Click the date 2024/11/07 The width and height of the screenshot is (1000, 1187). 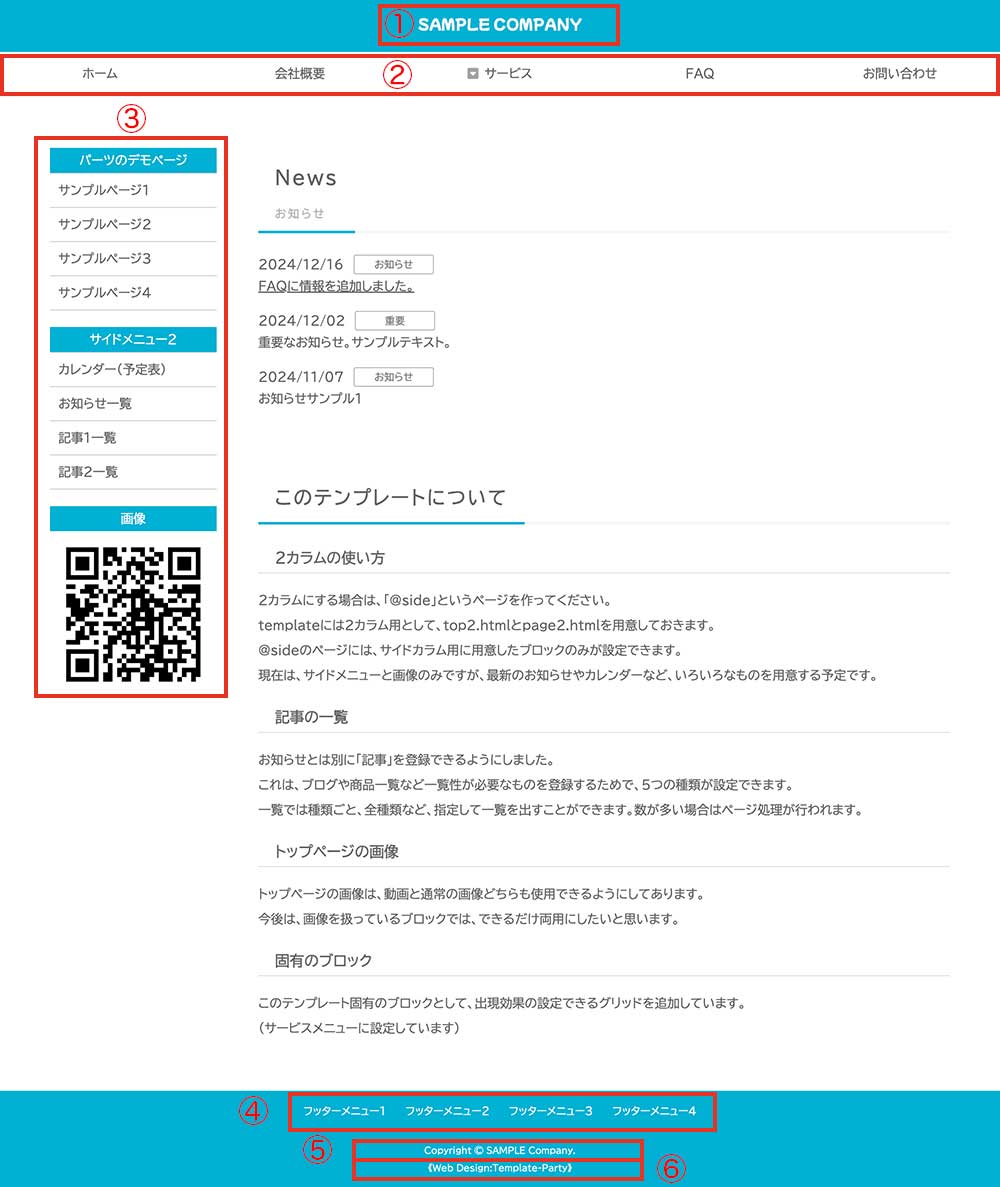301,376
